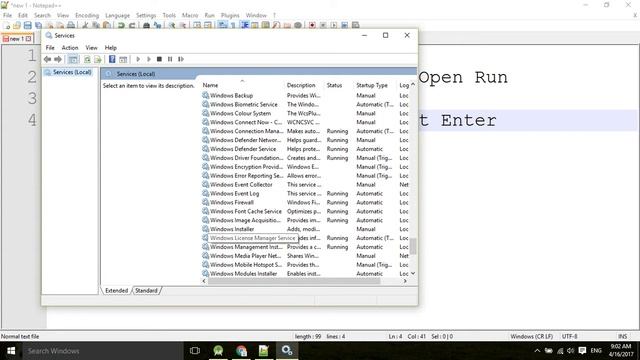This screenshot has height=360, width=640.
Task: Zoom in via Notepad++ toolbar
Action: click(x=171, y=25)
